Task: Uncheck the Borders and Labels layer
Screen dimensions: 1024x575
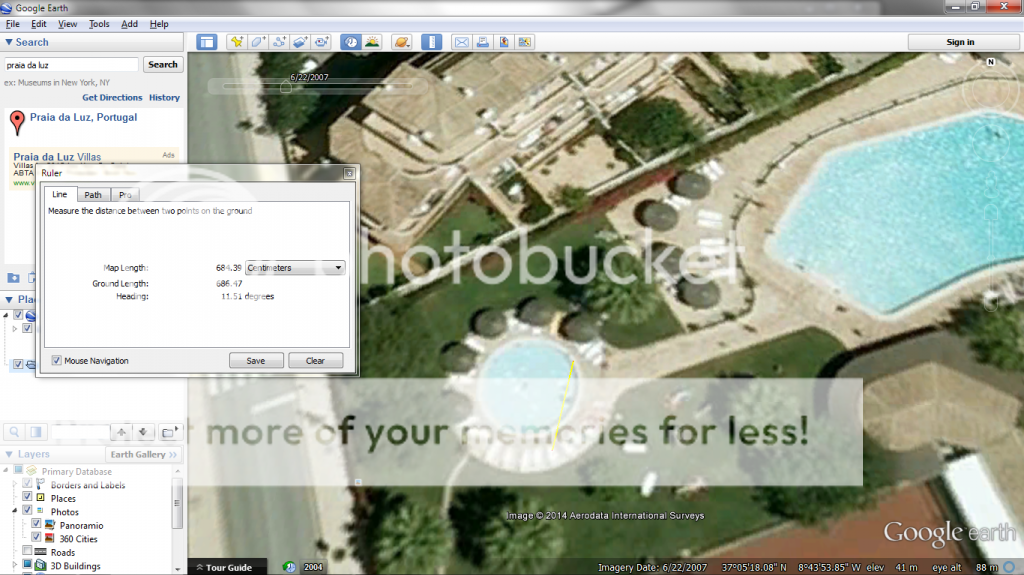Action: [x=27, y=484]
